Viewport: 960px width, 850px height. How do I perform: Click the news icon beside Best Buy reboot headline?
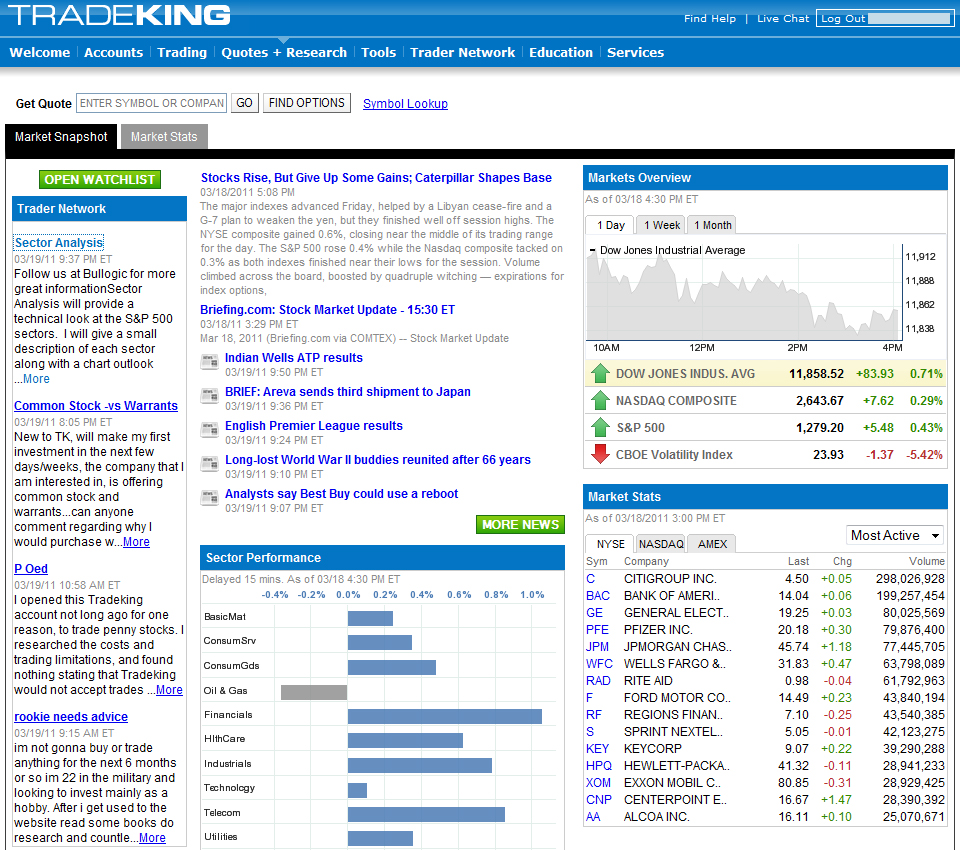pos(209,498)
